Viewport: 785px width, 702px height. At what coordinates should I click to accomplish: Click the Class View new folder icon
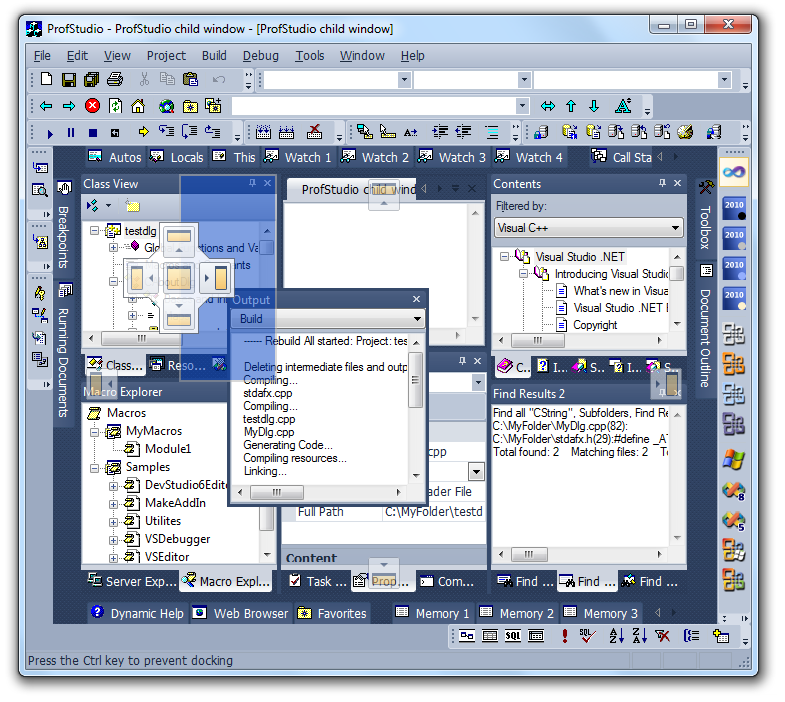coord(132,206)
